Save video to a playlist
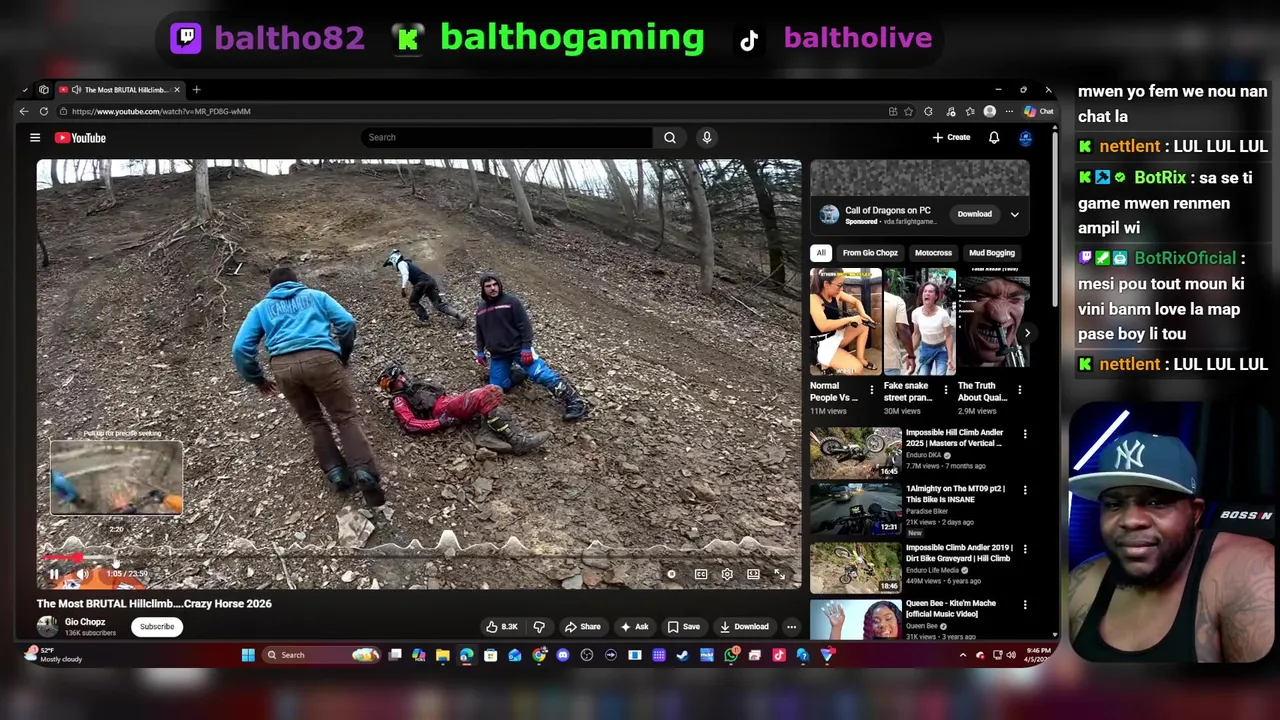This screenshot has height=720, width=1280. [684, 627]
